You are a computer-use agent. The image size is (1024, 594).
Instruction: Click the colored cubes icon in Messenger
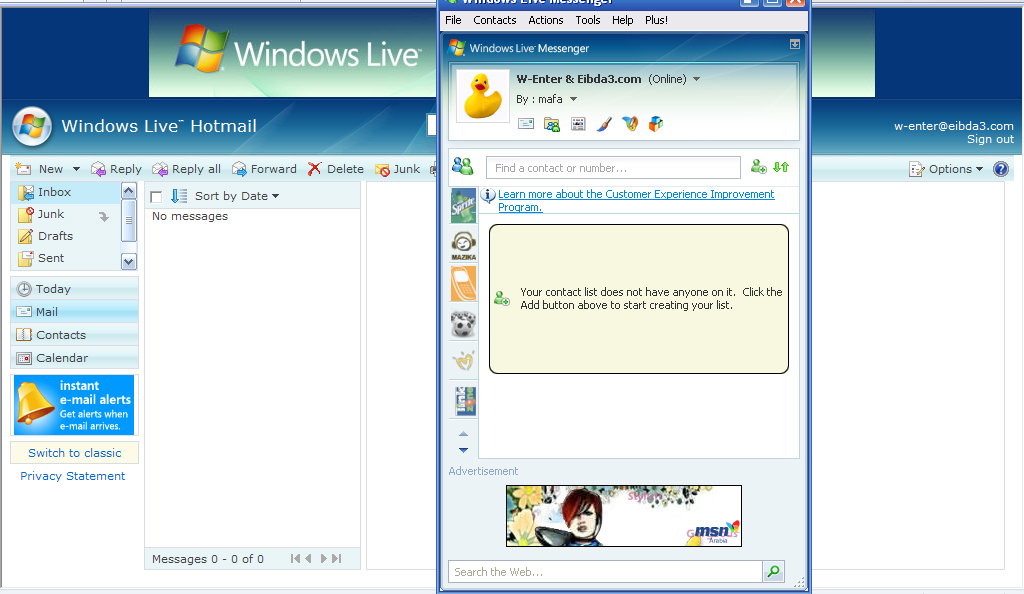(656, 123)
